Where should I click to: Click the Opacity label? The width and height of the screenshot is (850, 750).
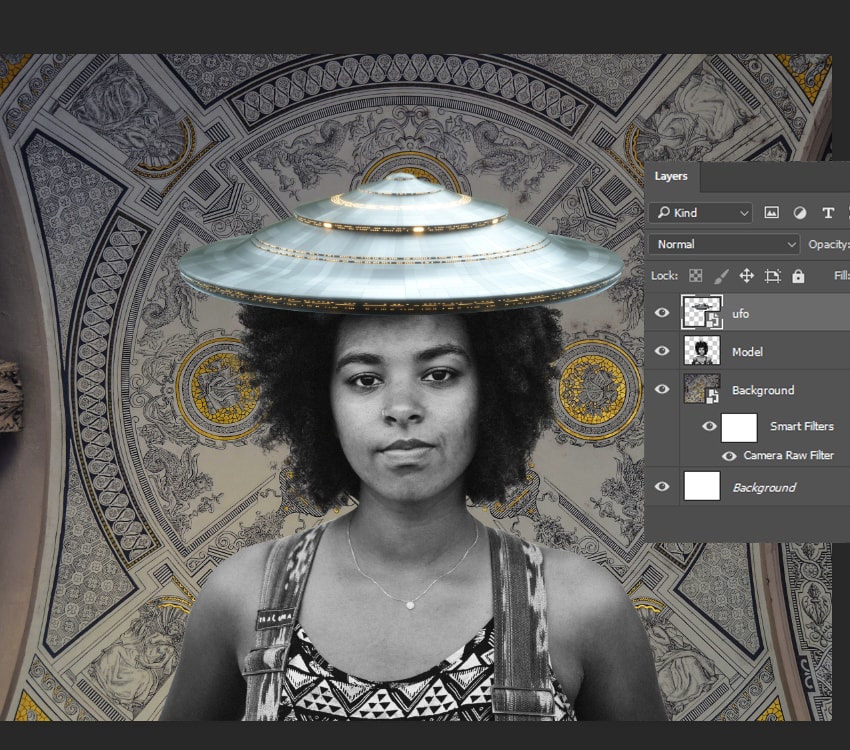tap(828, 244)
